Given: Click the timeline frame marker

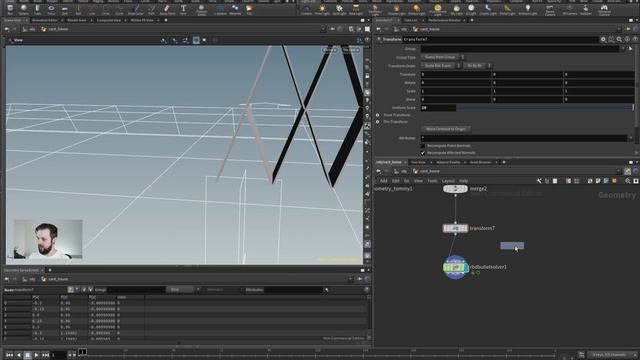Looking at the screenshot, I should [82, 351].
